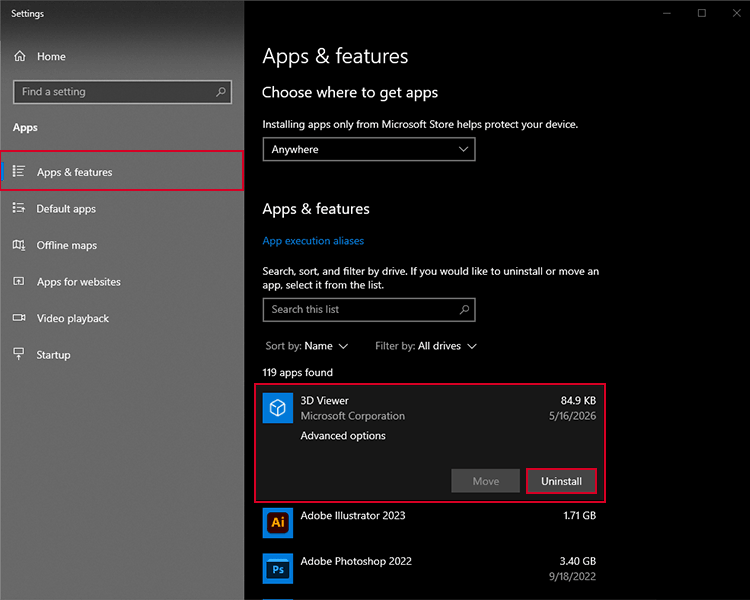Screen dimensions: 750x600
Task: Maximize the Settings window
Action: tap(702, 13)
